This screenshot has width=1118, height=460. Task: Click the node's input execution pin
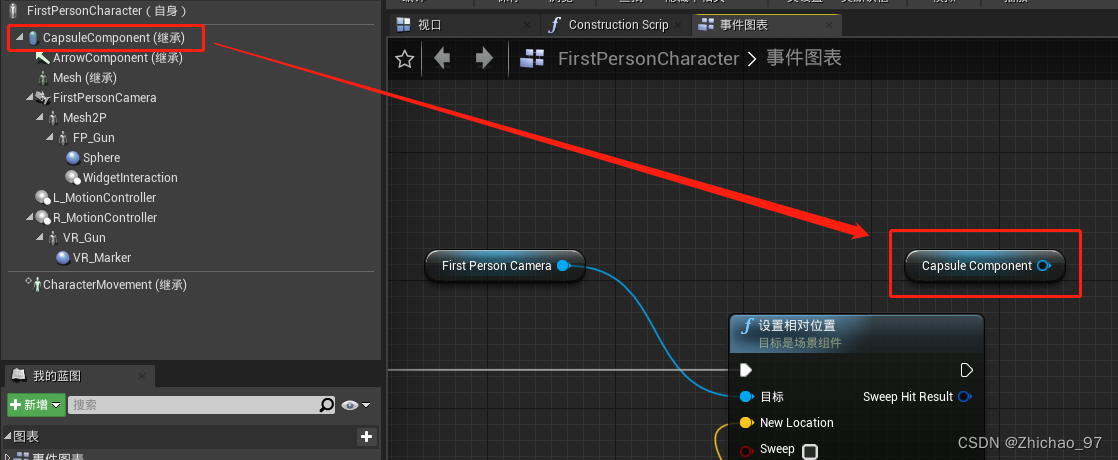(x=746, y=370)
